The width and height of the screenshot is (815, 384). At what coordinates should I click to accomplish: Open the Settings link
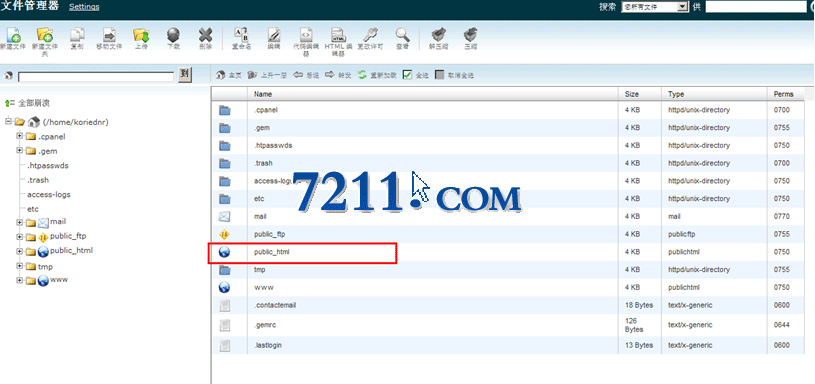point(84,7)
